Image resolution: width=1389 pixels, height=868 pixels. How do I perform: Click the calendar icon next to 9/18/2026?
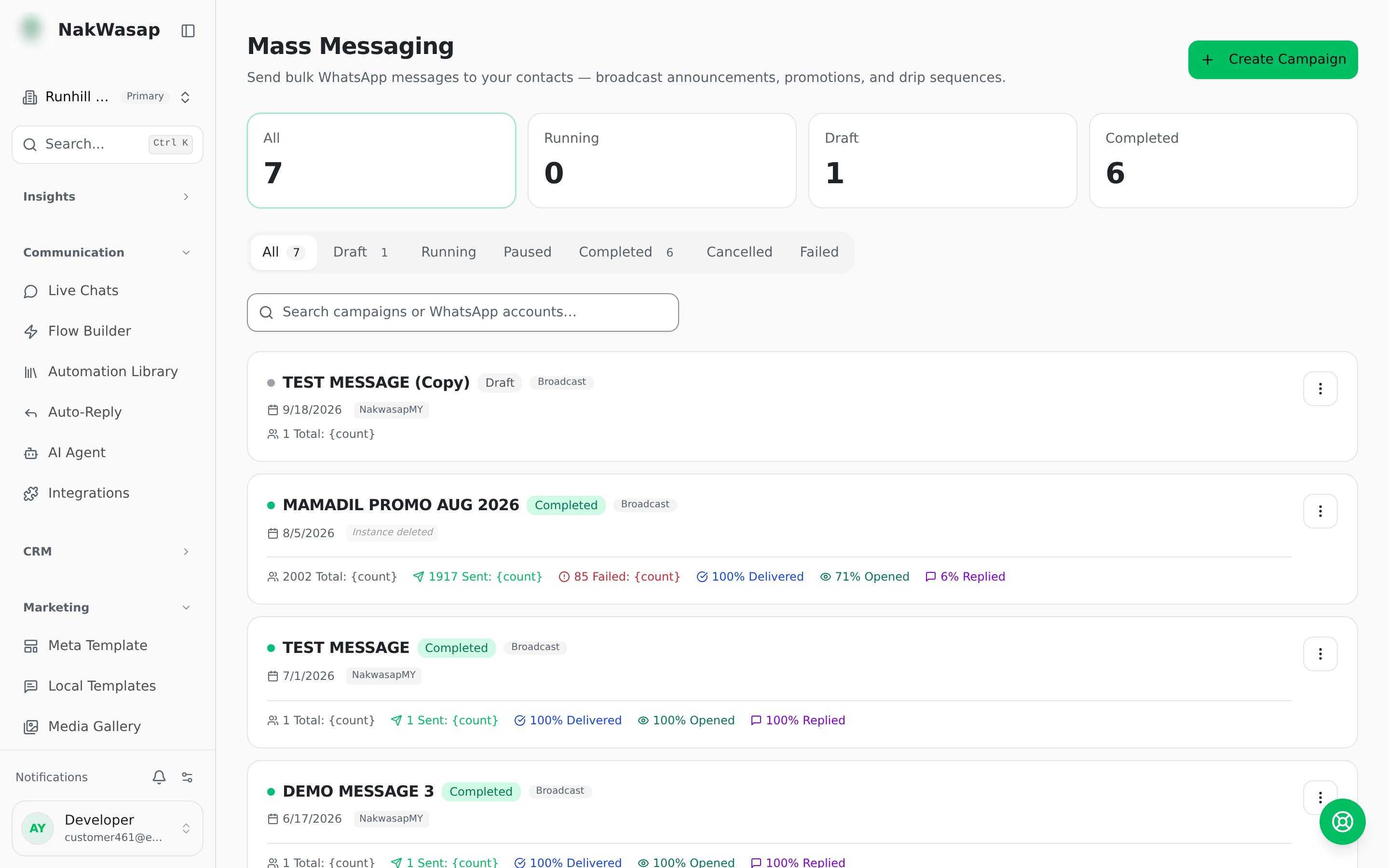tap(272, 410)
